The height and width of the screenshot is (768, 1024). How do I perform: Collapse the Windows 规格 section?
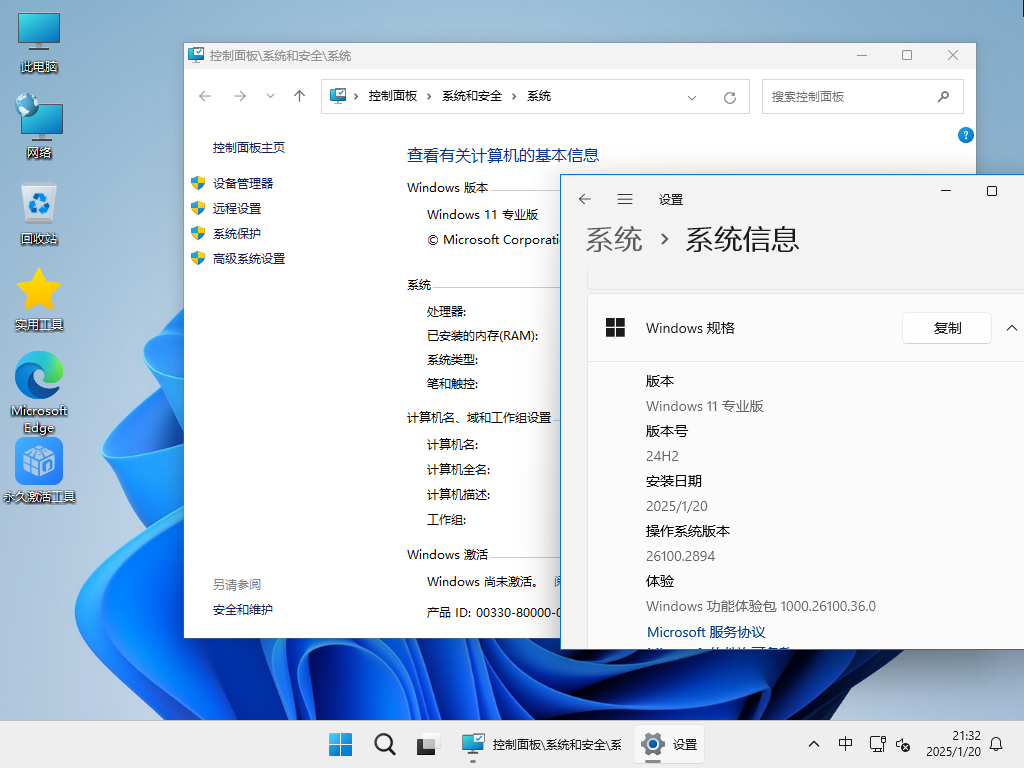pos(1012,328)
